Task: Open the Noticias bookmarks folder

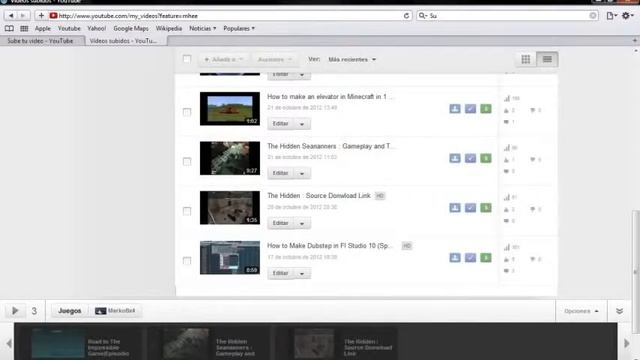Action: point(202,29)
